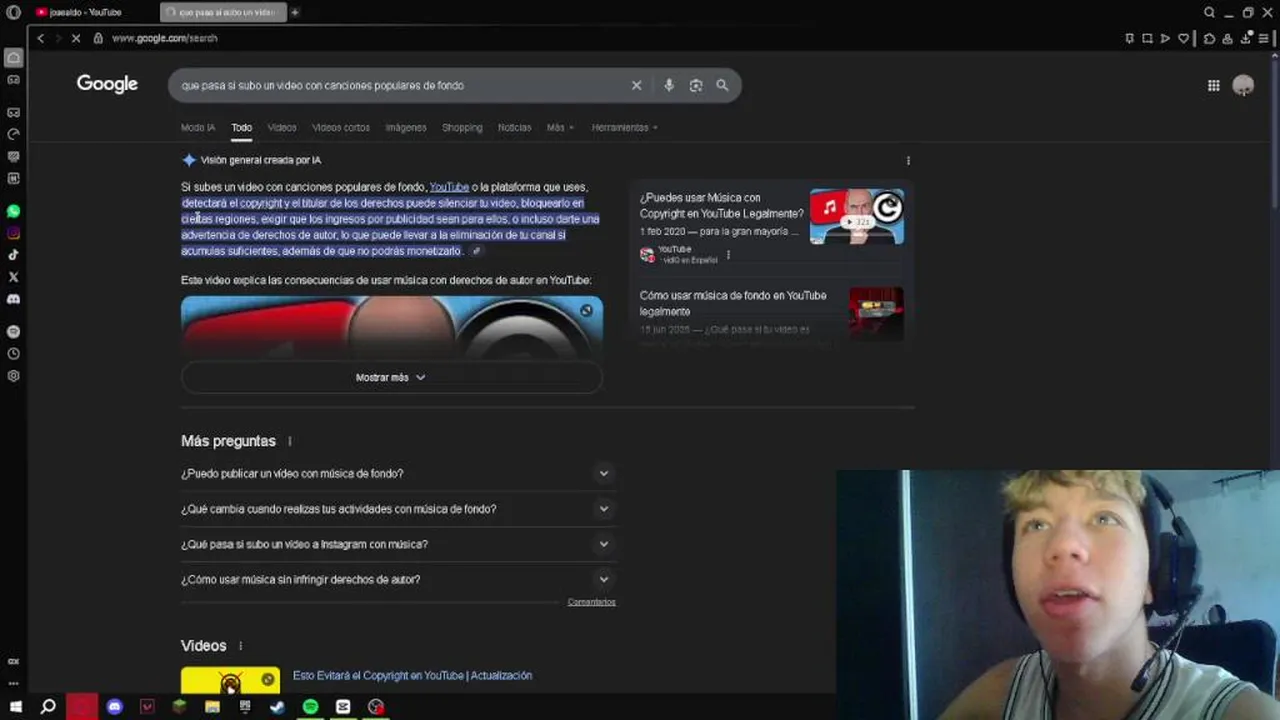Click the YouTube link in AI overview
This screenshot has height=720, width=1280.
click(449, 187)
